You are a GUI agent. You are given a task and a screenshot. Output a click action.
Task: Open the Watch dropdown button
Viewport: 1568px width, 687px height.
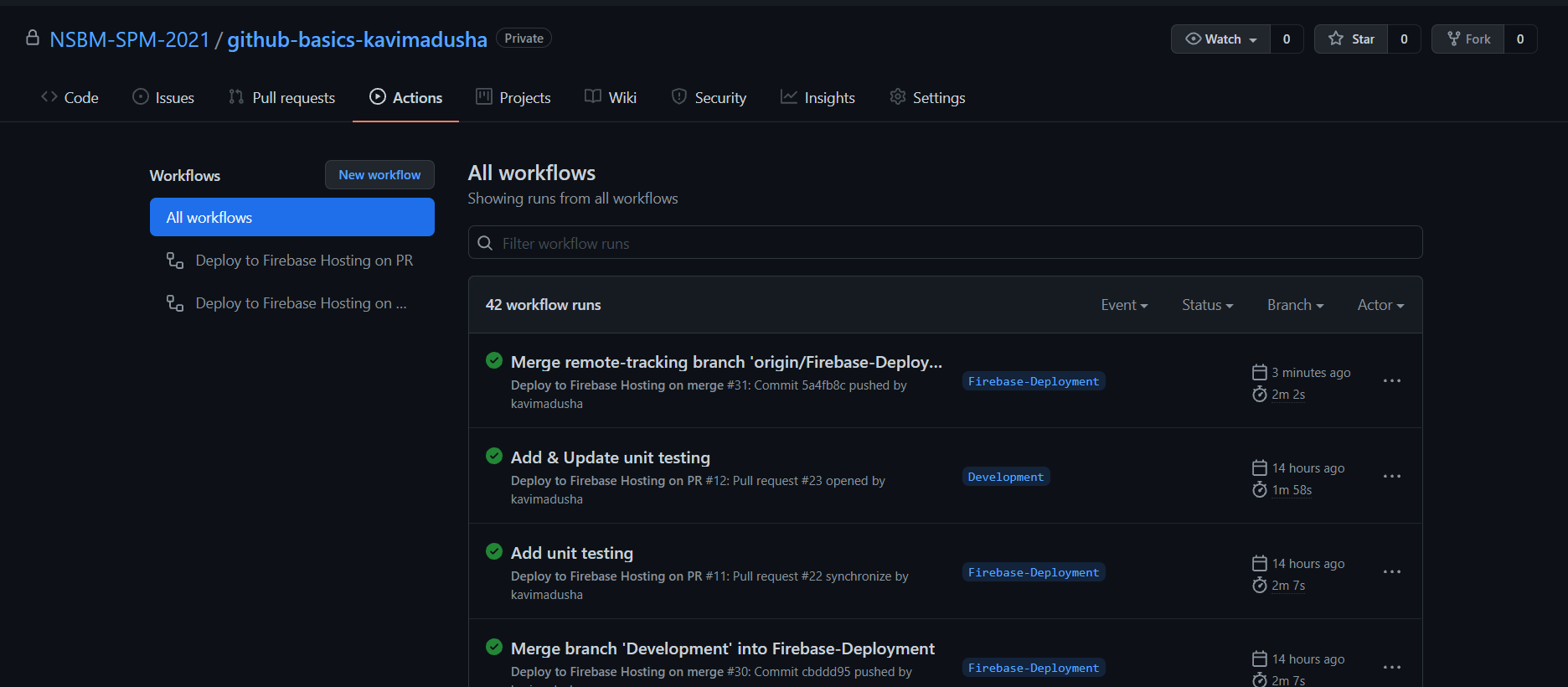coord(1220,39)
